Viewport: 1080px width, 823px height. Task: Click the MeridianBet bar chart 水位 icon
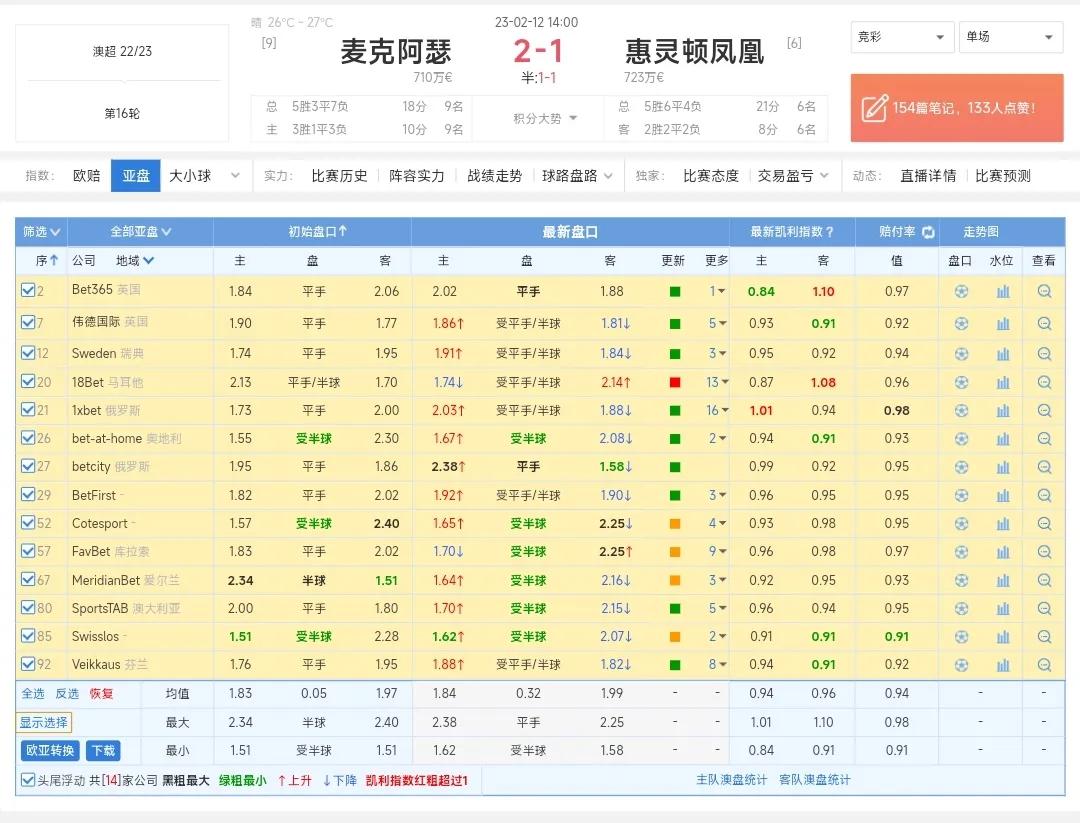(x=1002, y=580)
